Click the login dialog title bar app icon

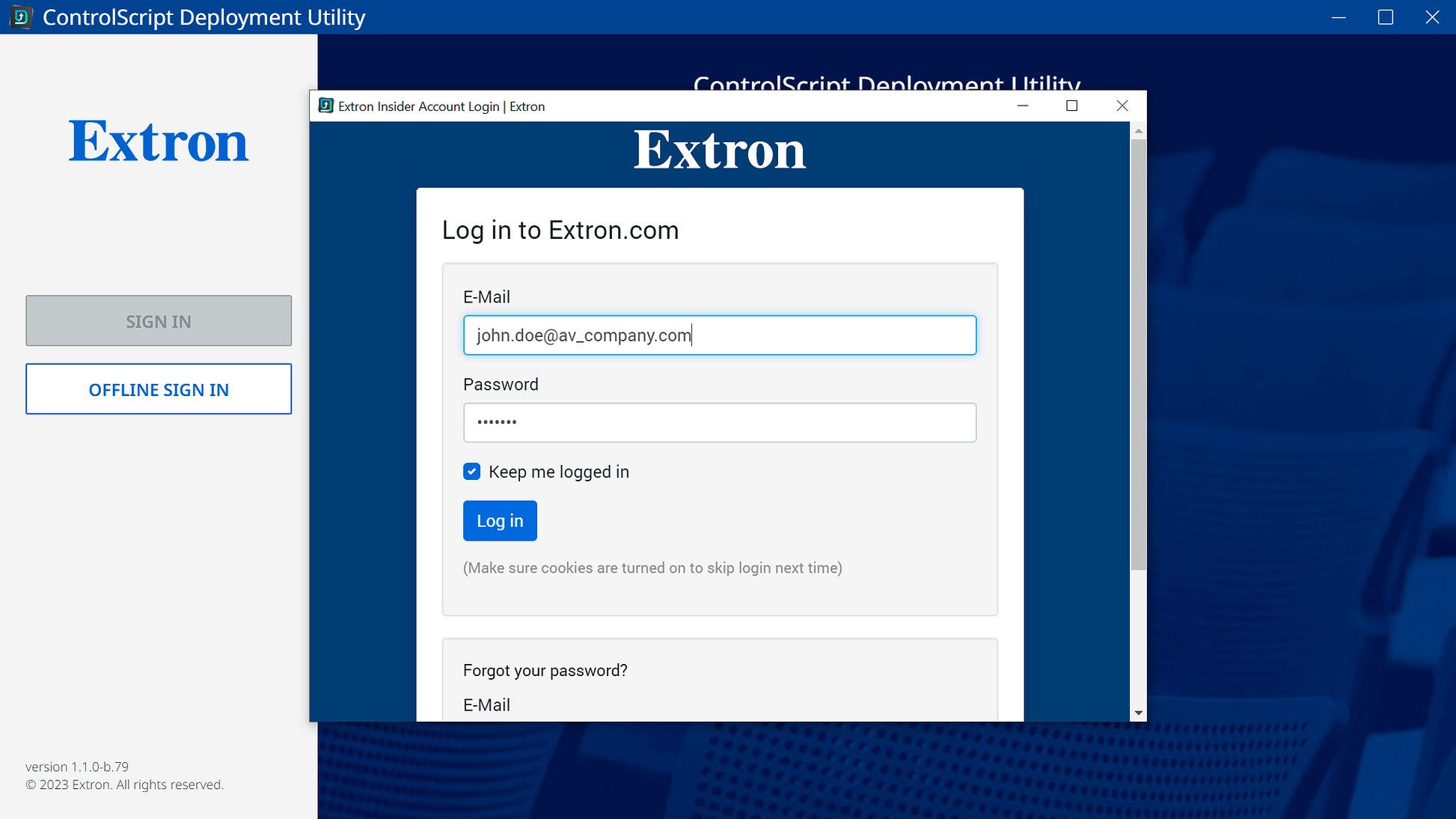point(325,106)
